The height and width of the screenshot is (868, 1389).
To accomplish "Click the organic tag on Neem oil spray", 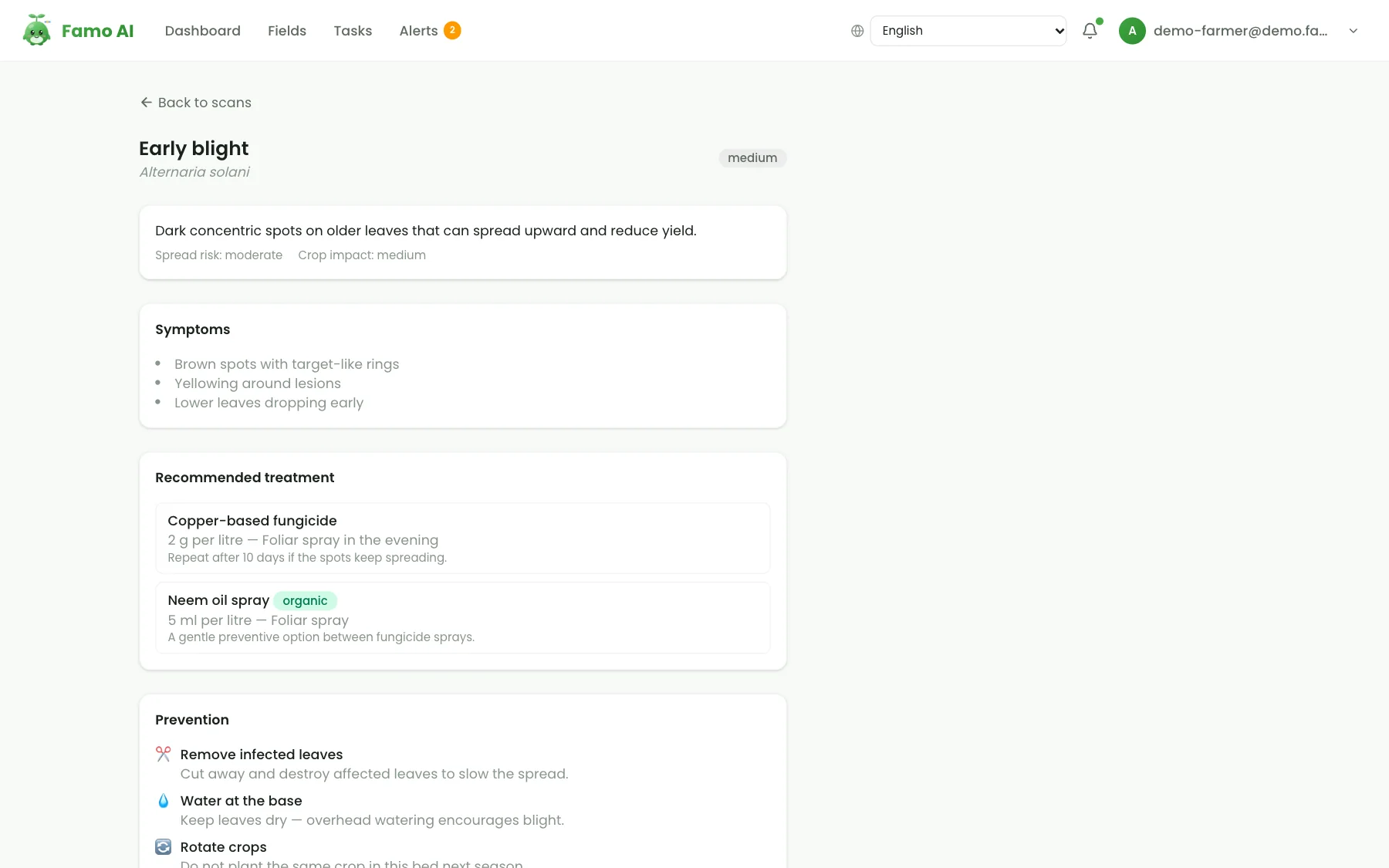I will 305,601.
